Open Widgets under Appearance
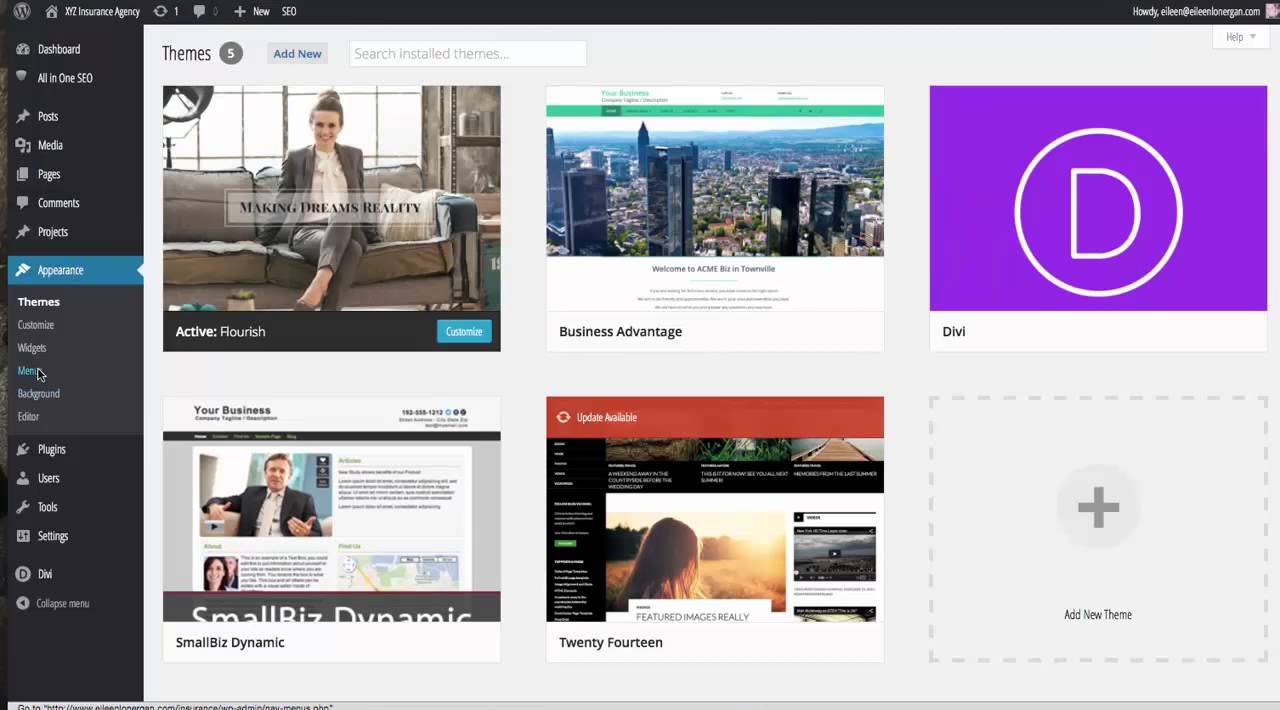1280x710 pixels. click(x=32, y=348)
